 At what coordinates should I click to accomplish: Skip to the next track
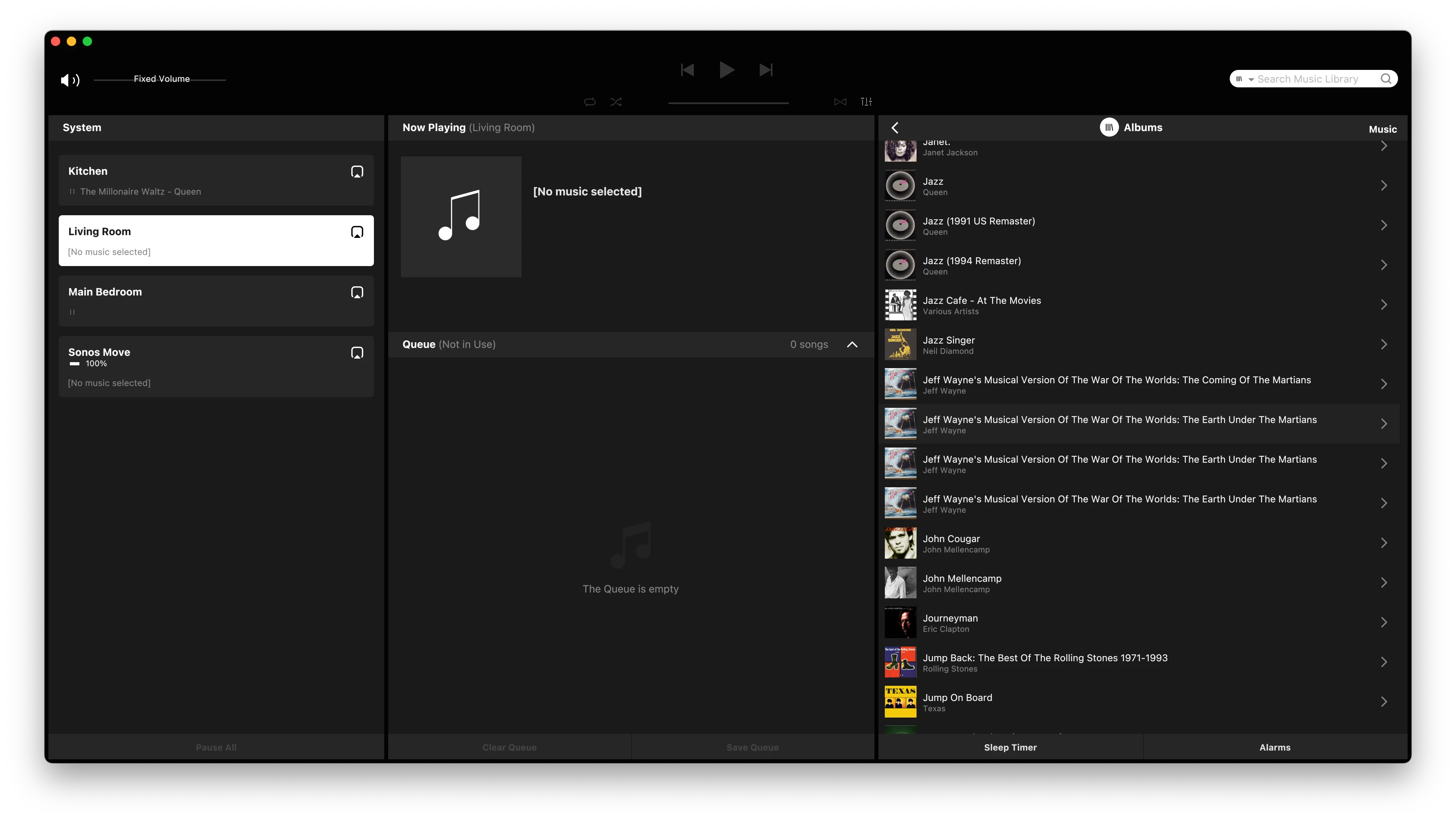tap(766, 70)
